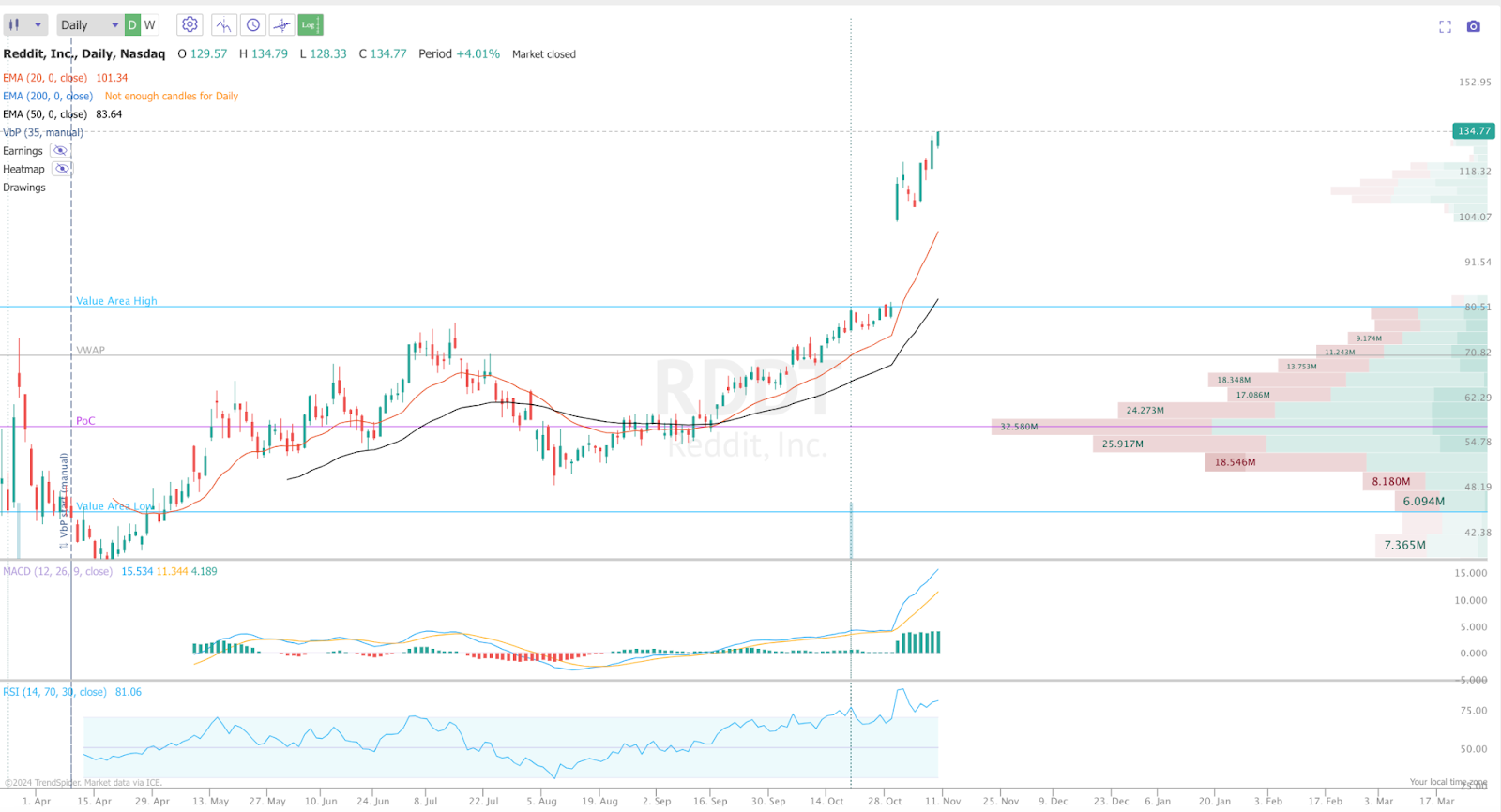Click the 5. Aug date axis label
This screenshot has height=812, width=1501.
[x=541, y=801]
